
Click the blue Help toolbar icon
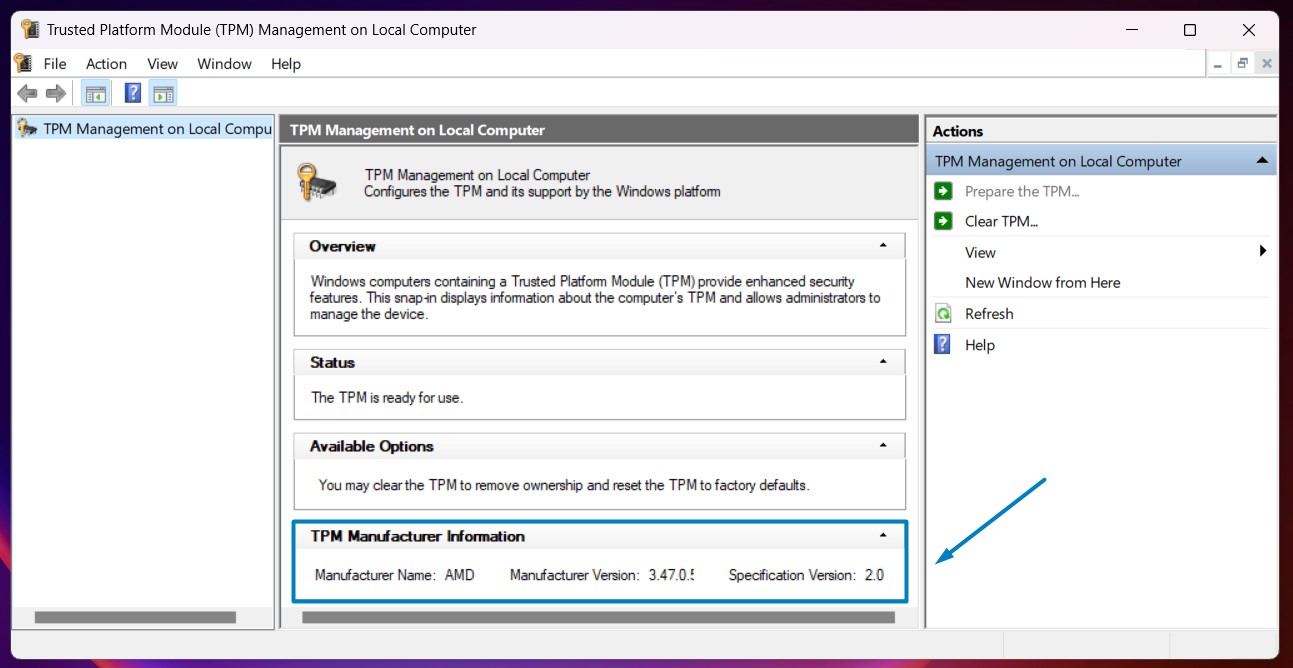point(132,94)
